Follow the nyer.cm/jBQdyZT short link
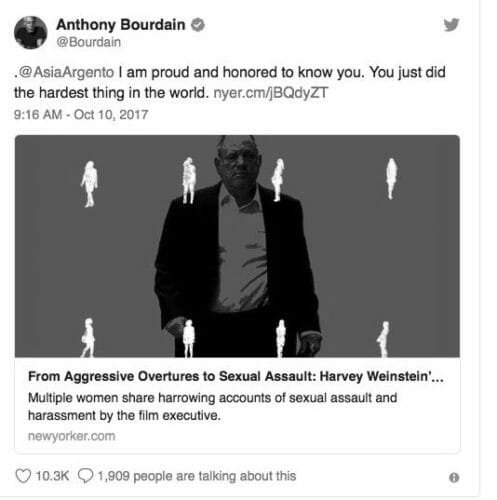The image size is (497, 500). point(271,93)
